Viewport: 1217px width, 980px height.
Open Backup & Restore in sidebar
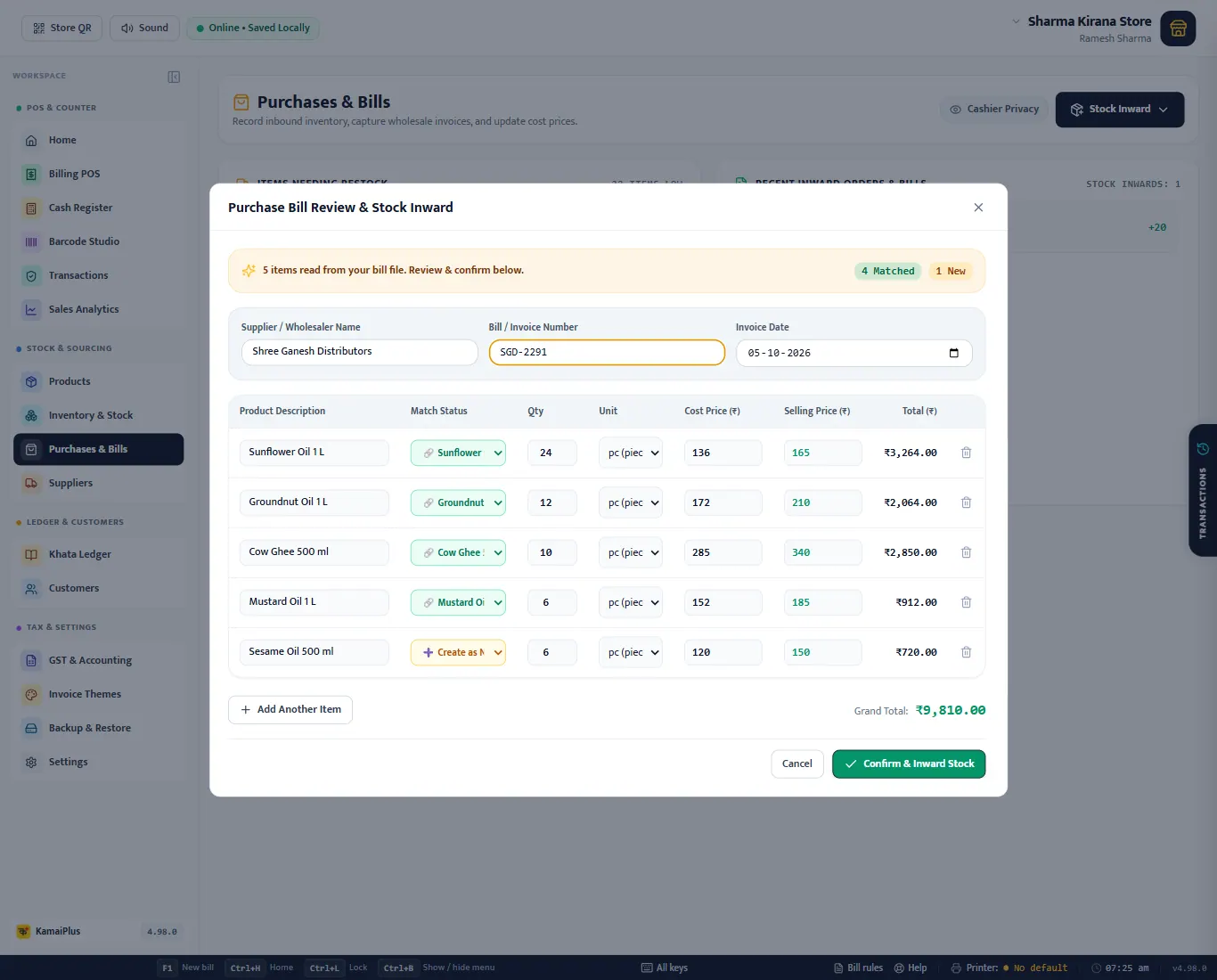pyautogui.click(x=98, y=728)
